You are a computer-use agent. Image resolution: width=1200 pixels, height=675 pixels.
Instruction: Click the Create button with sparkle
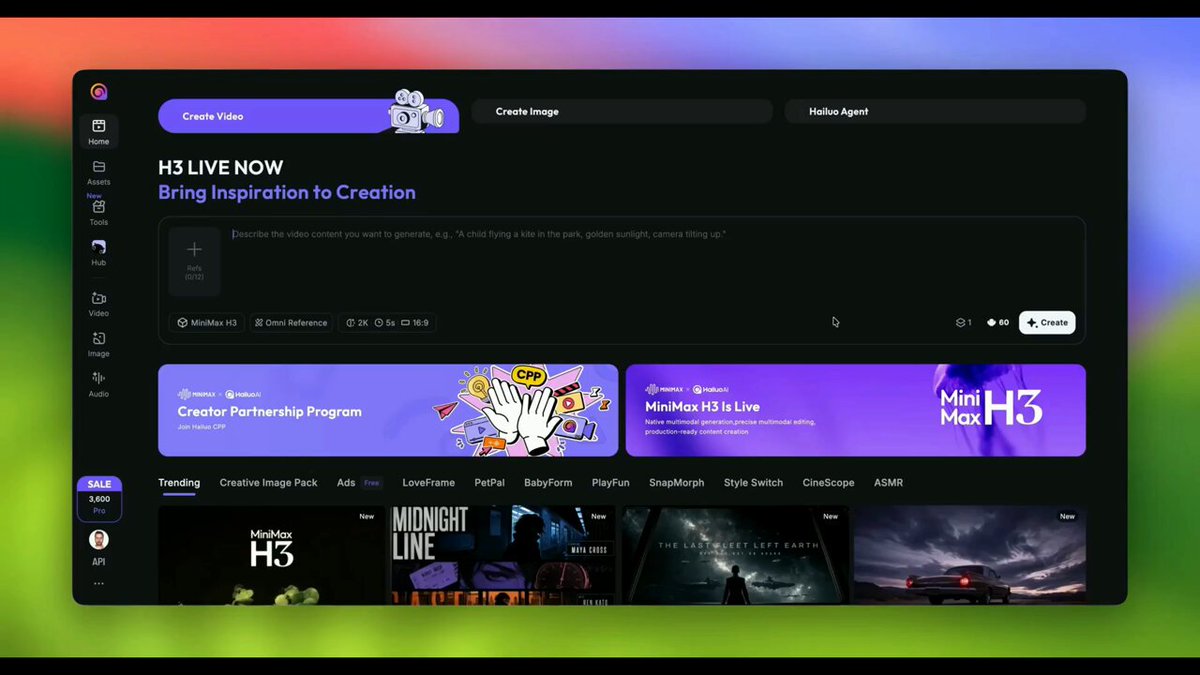1047,323
